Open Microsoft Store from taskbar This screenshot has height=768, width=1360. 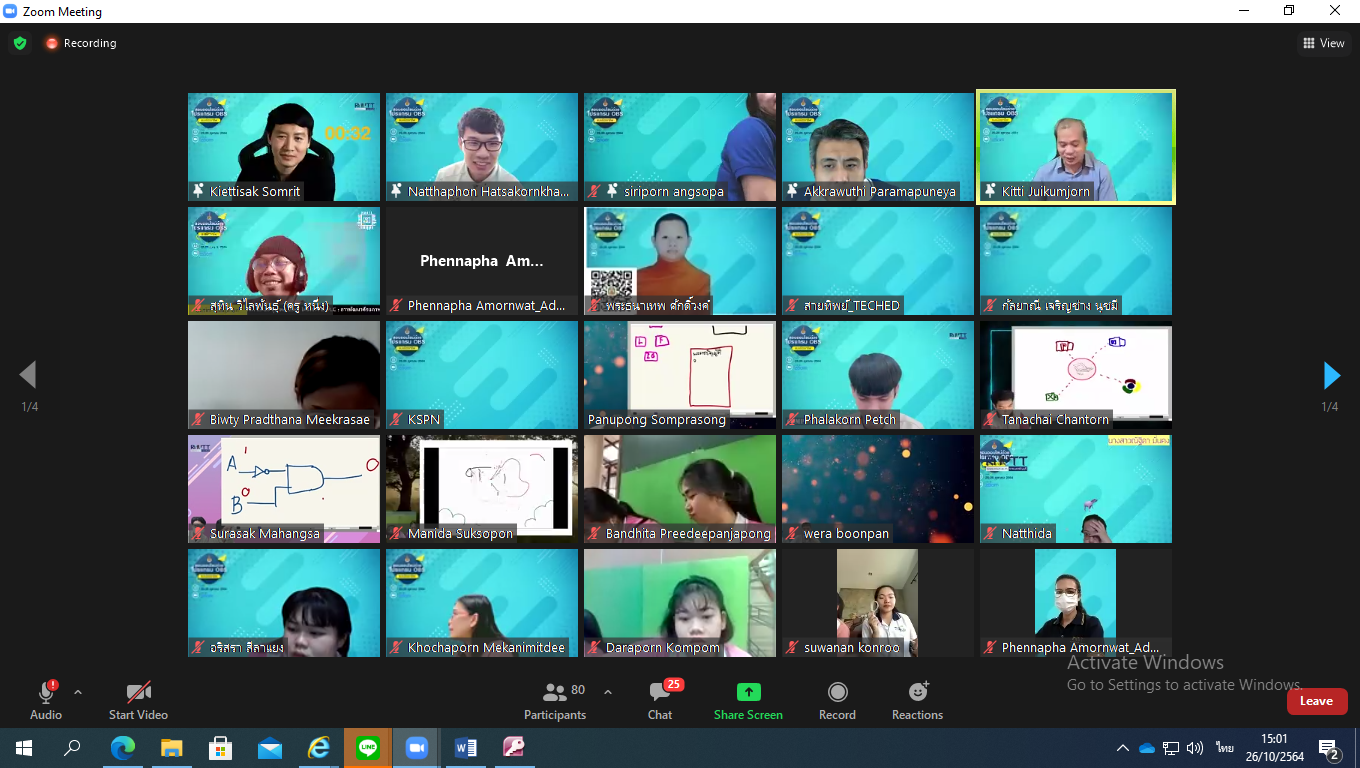(221, 748)
